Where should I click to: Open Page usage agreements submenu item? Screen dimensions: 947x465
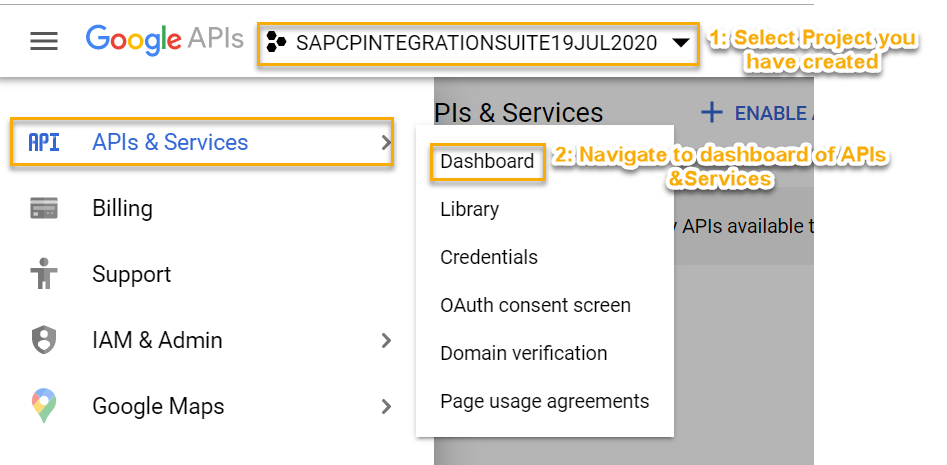click(545, 401)
